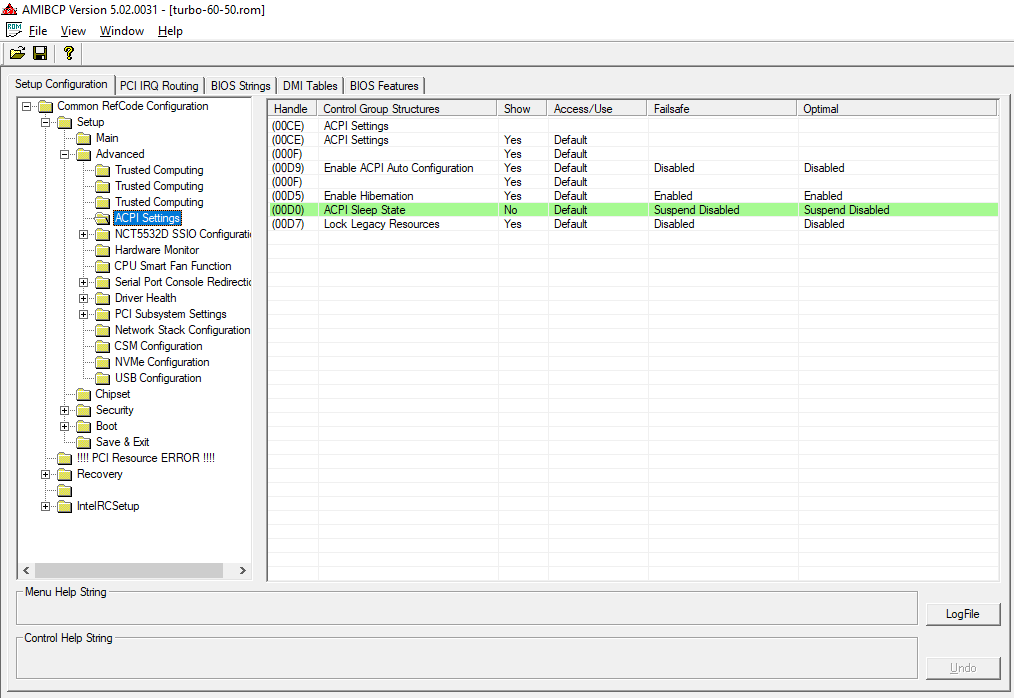Click the open folder icon of ACPI Settings
This screenshot has height=698, width=1014.
pos(102,219)
